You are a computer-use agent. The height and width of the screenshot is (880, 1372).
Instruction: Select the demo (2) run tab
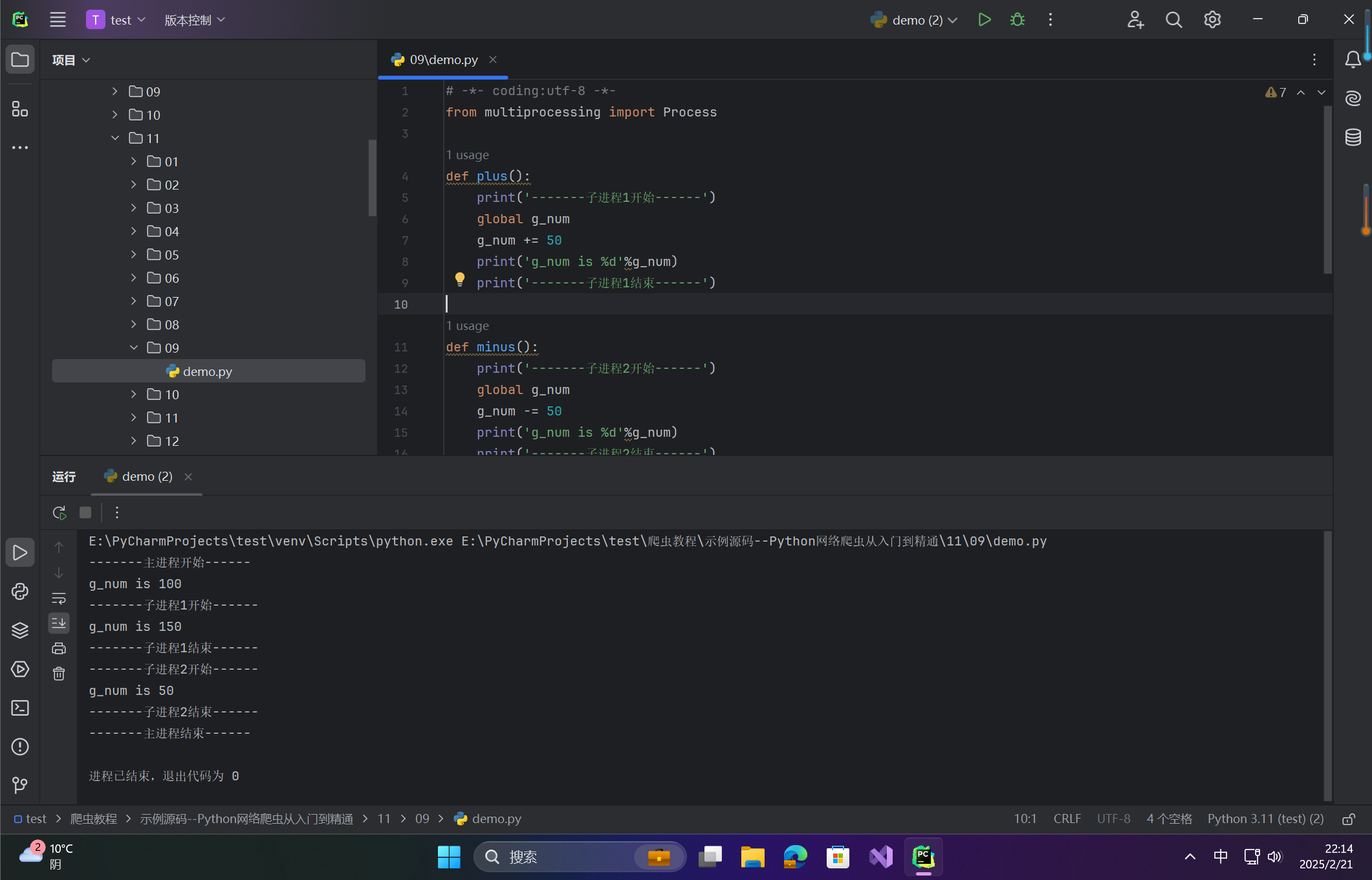[146, 477]
